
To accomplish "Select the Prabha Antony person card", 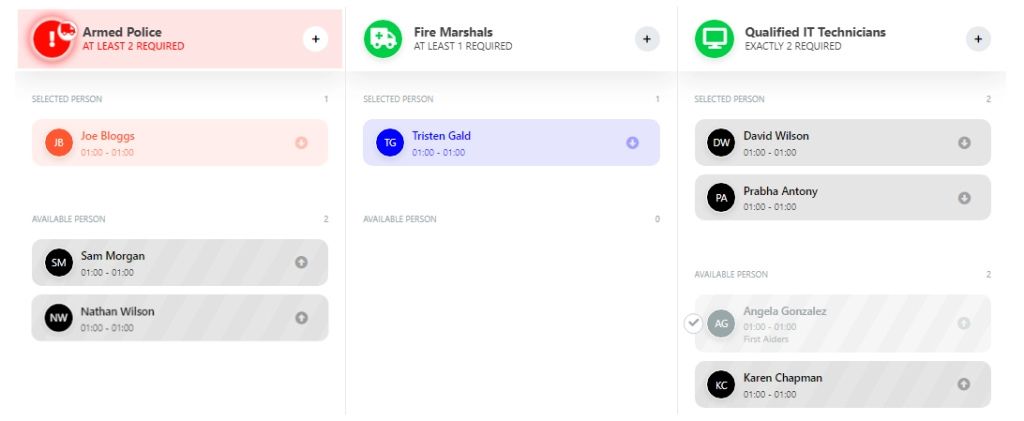I will [840, 198].
